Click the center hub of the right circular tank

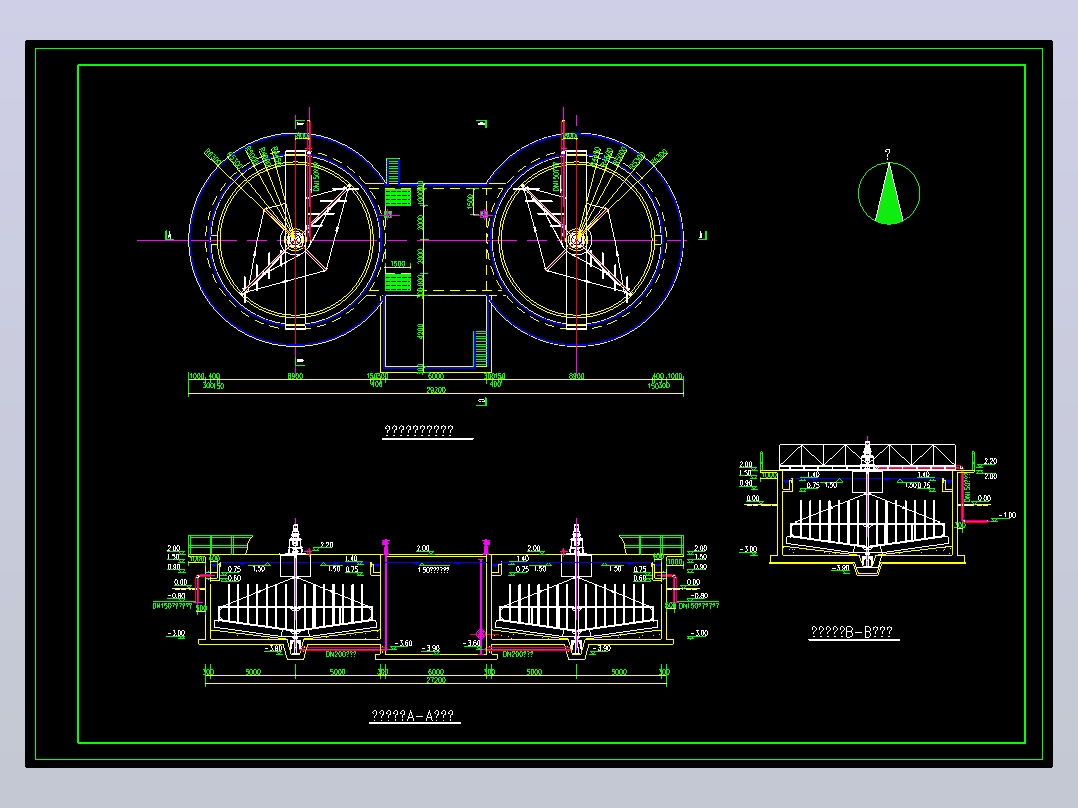(x=577, y=240)
